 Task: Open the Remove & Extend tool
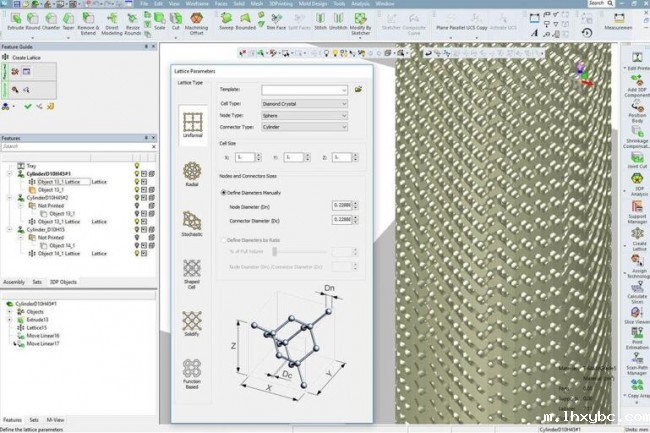tap(88, 24)
